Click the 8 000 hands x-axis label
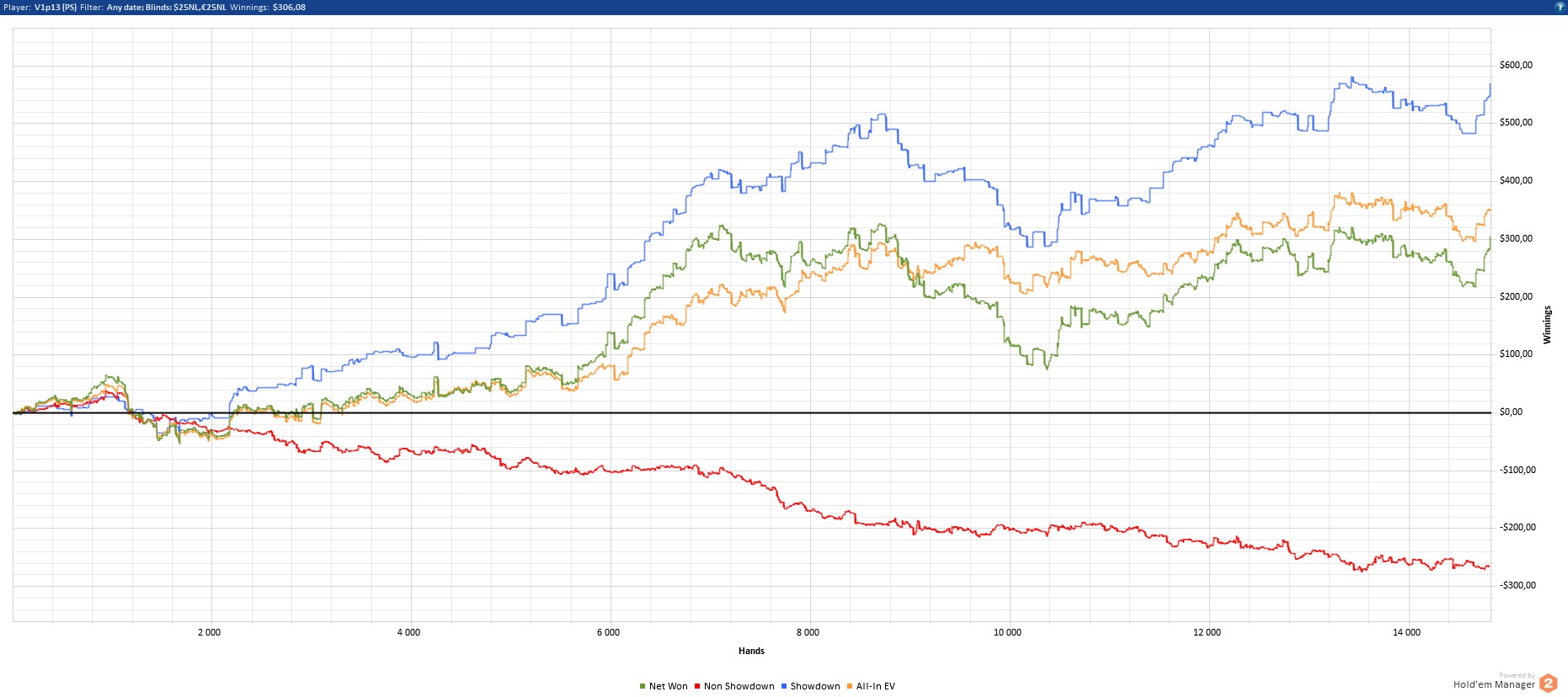Image resolution: width=1568 pixels, height=697 pixels. point(808,632)
